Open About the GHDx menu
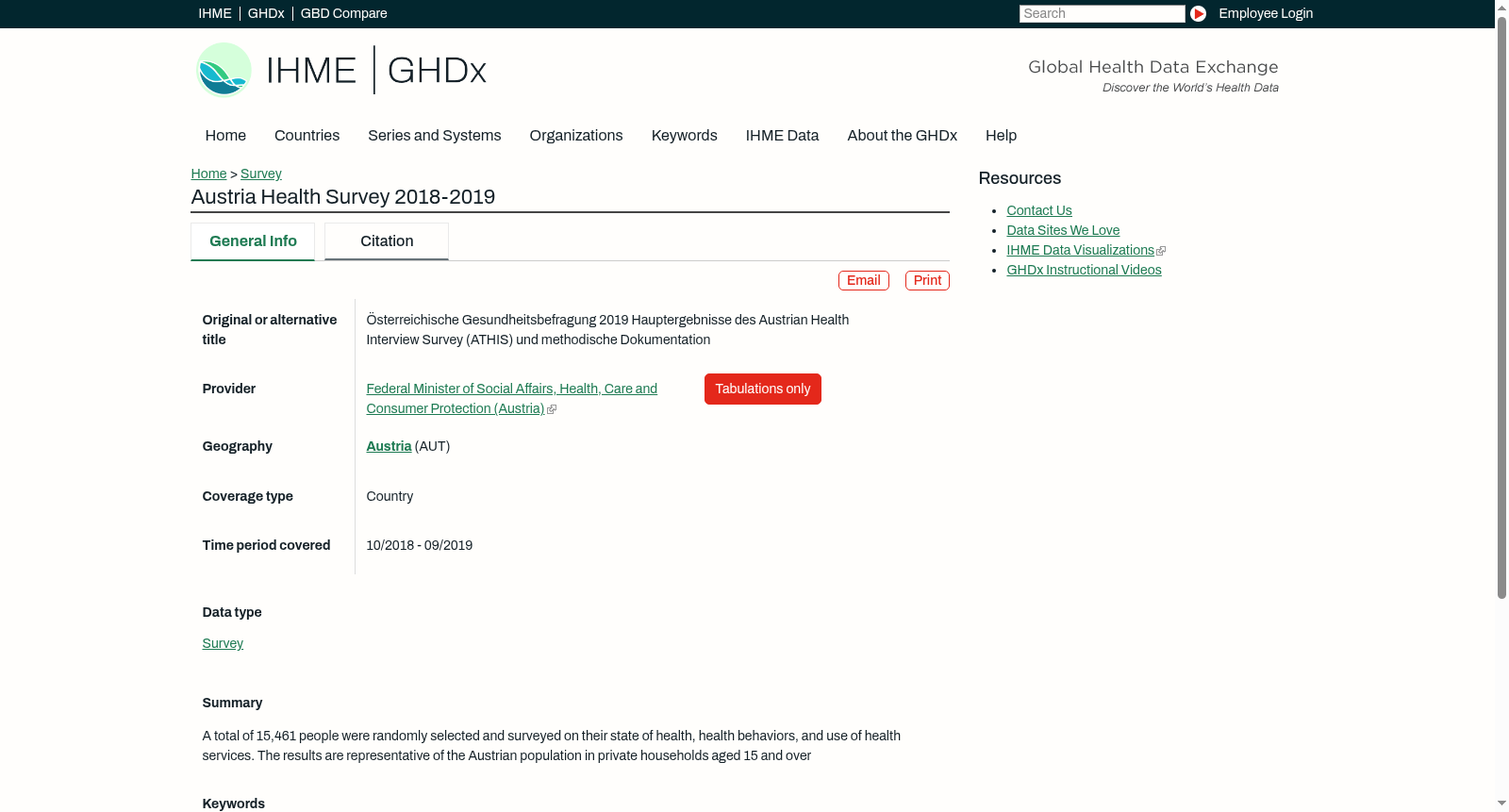The image size is (1509, 812). tap(902, 135)
